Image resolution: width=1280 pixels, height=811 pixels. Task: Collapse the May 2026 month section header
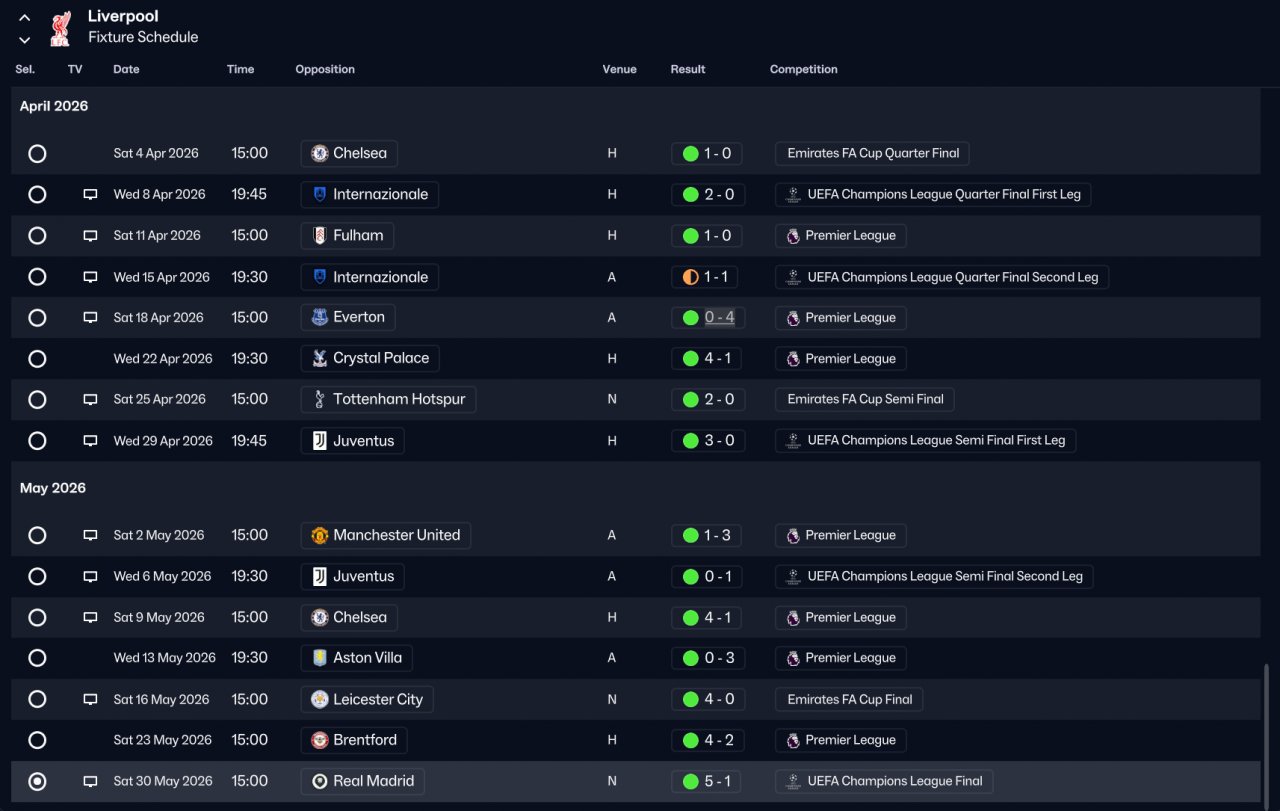(x=54, y=488)
